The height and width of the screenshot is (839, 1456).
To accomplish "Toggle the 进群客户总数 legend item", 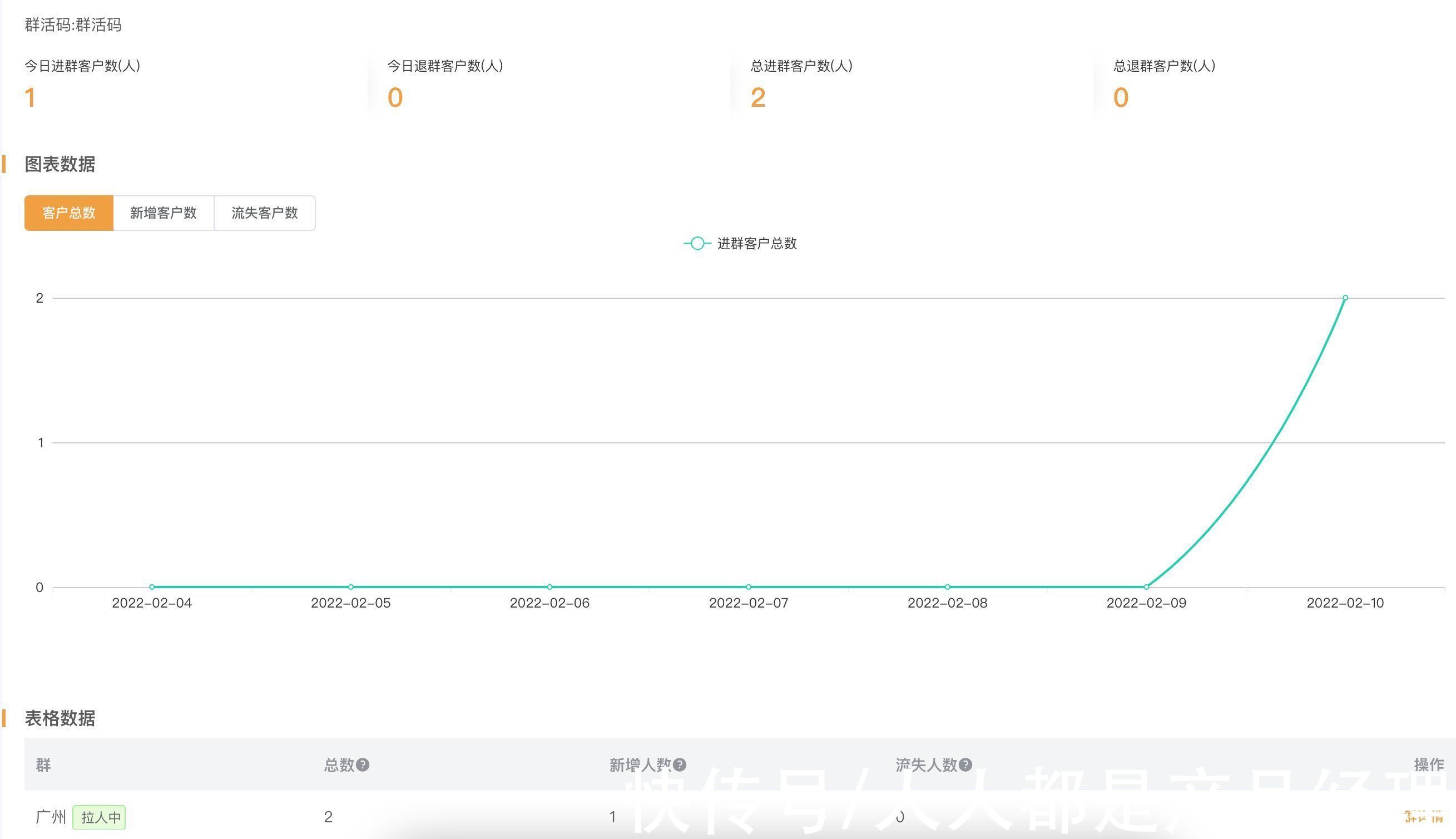I will tap(740, 244).
